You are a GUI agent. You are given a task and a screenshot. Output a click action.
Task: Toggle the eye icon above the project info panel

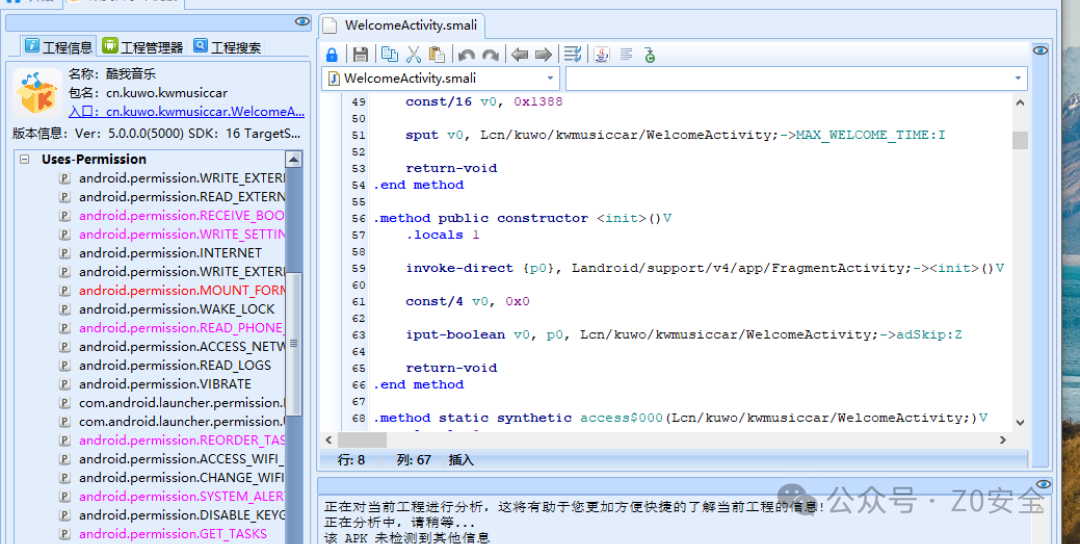302,22
